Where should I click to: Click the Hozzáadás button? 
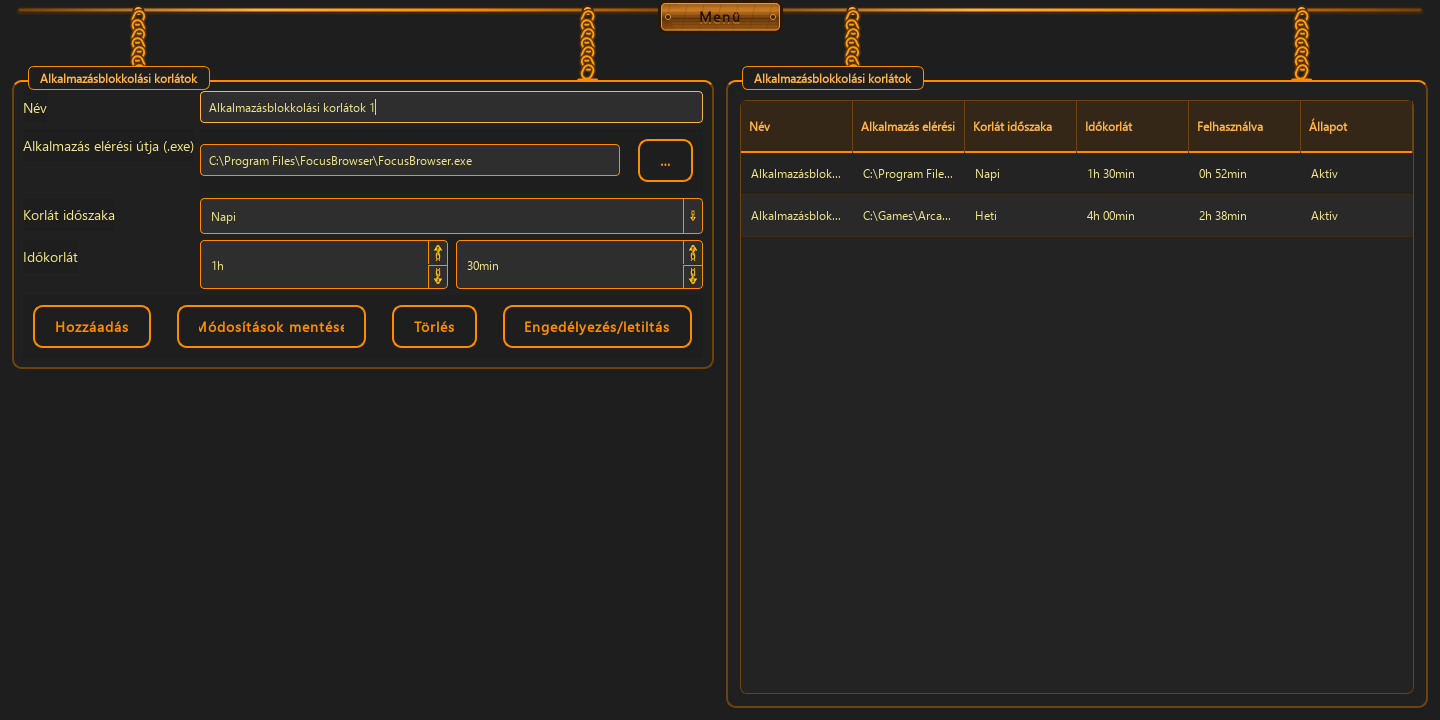[x=92, y=327]
